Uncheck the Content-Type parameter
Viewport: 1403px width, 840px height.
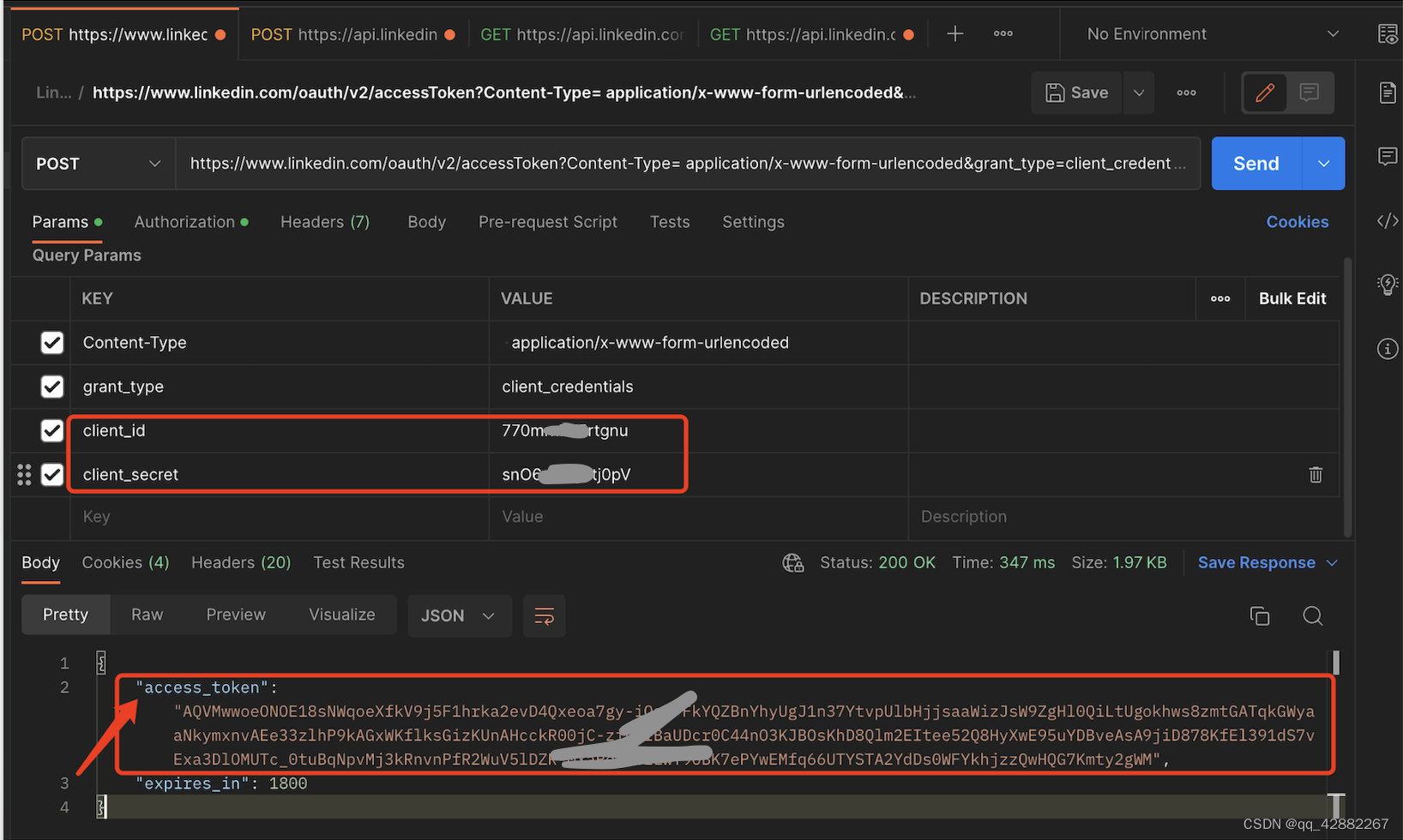52,343
